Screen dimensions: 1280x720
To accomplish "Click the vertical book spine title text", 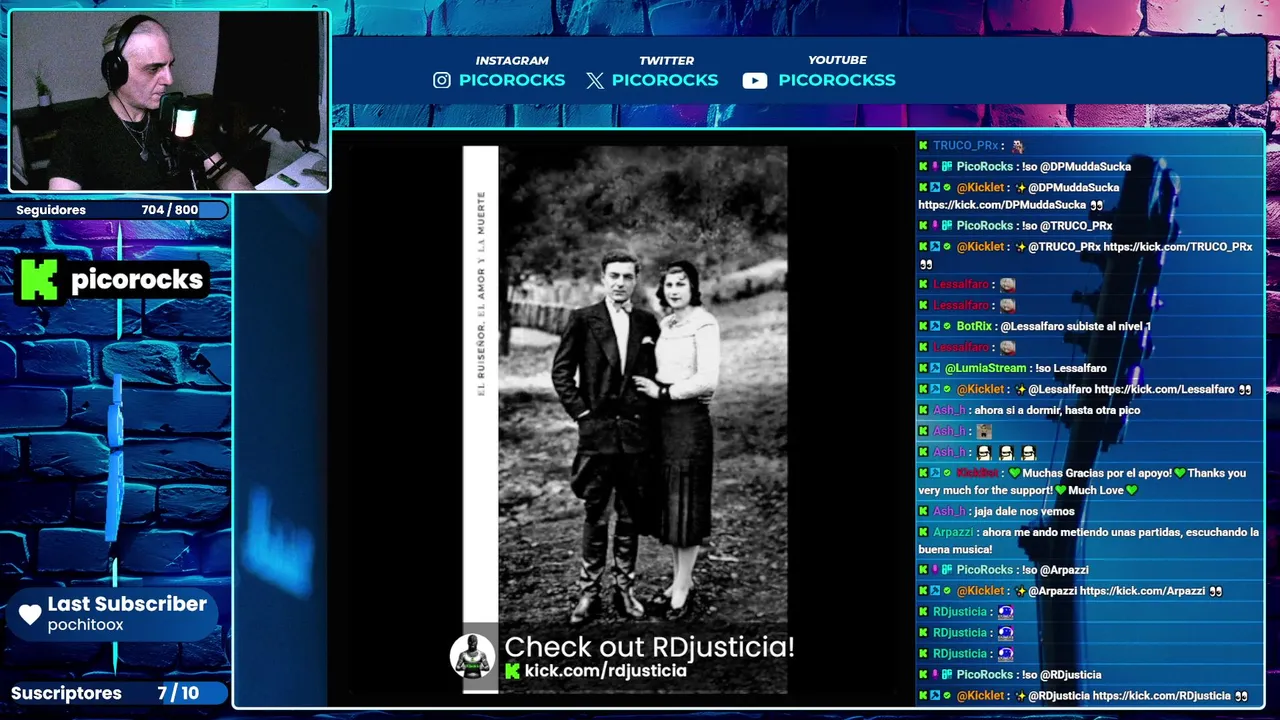I will coord(481,293).
